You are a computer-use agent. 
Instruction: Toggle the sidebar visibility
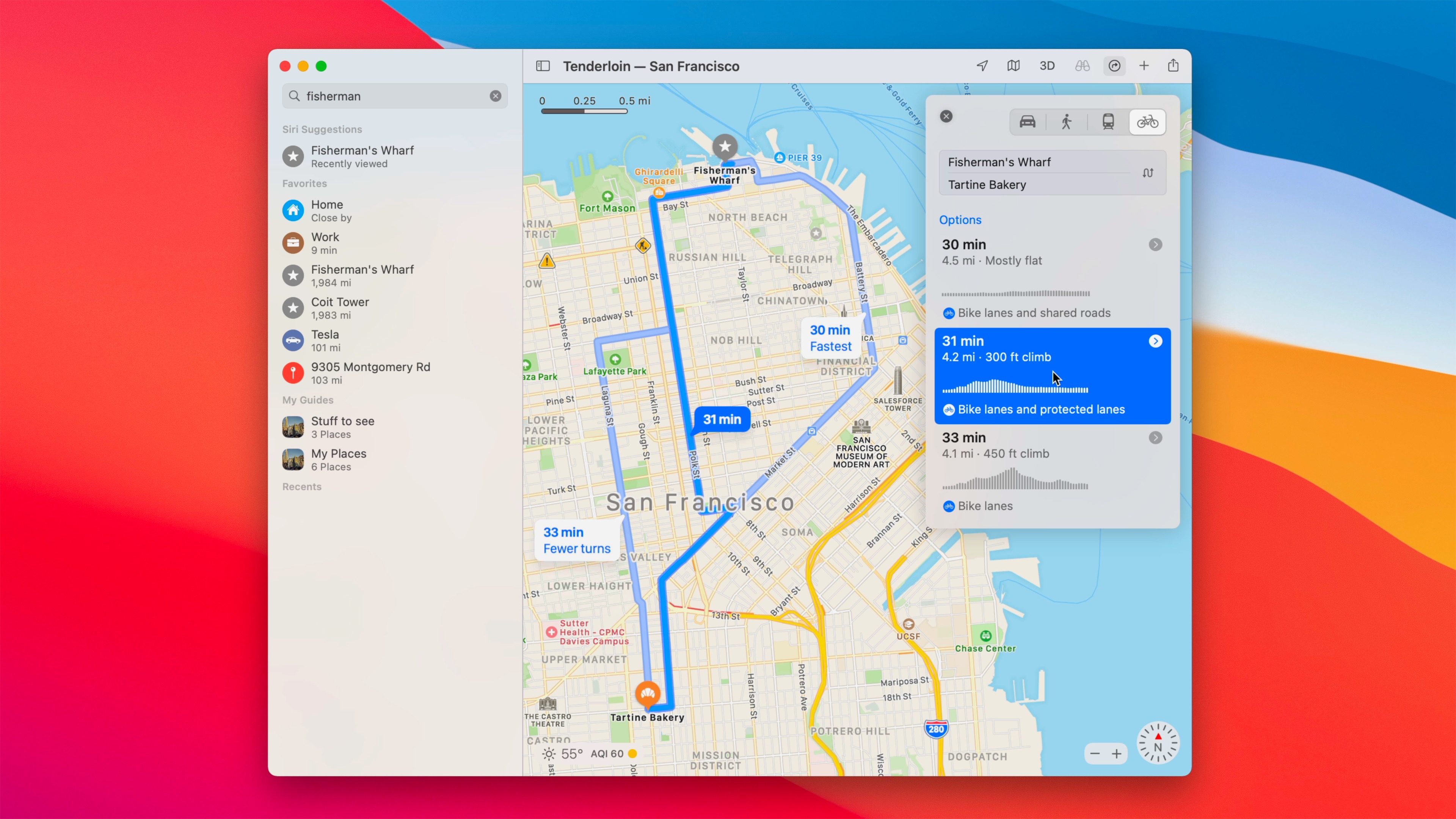click(542, 66)
